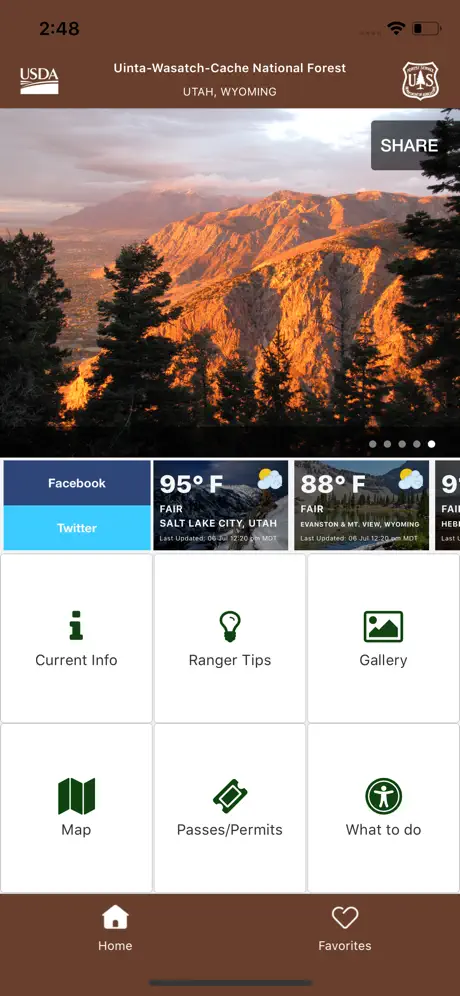This screenshot has height=996, width=460.
Task: Open the Current Info tile icon
Action: pyautogui.click(x=76, y=625)
